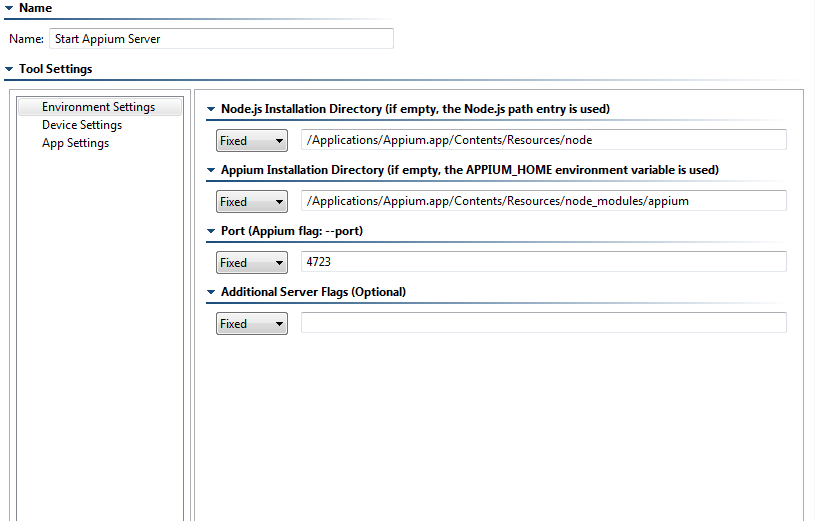
Task: Open App Settings page
Action: click(75, 144)
